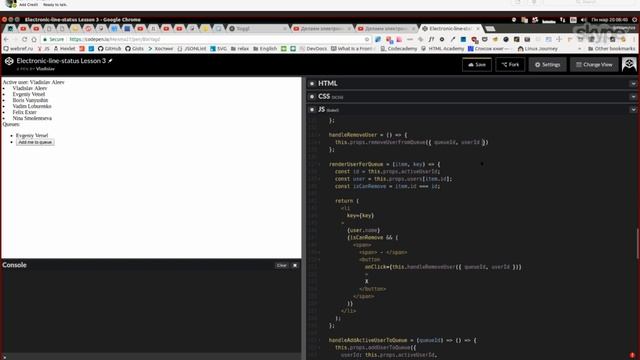Open the SVG bookmark
Image resolution: width=640 pixels, height=360 pixels.
pos(218,49)
